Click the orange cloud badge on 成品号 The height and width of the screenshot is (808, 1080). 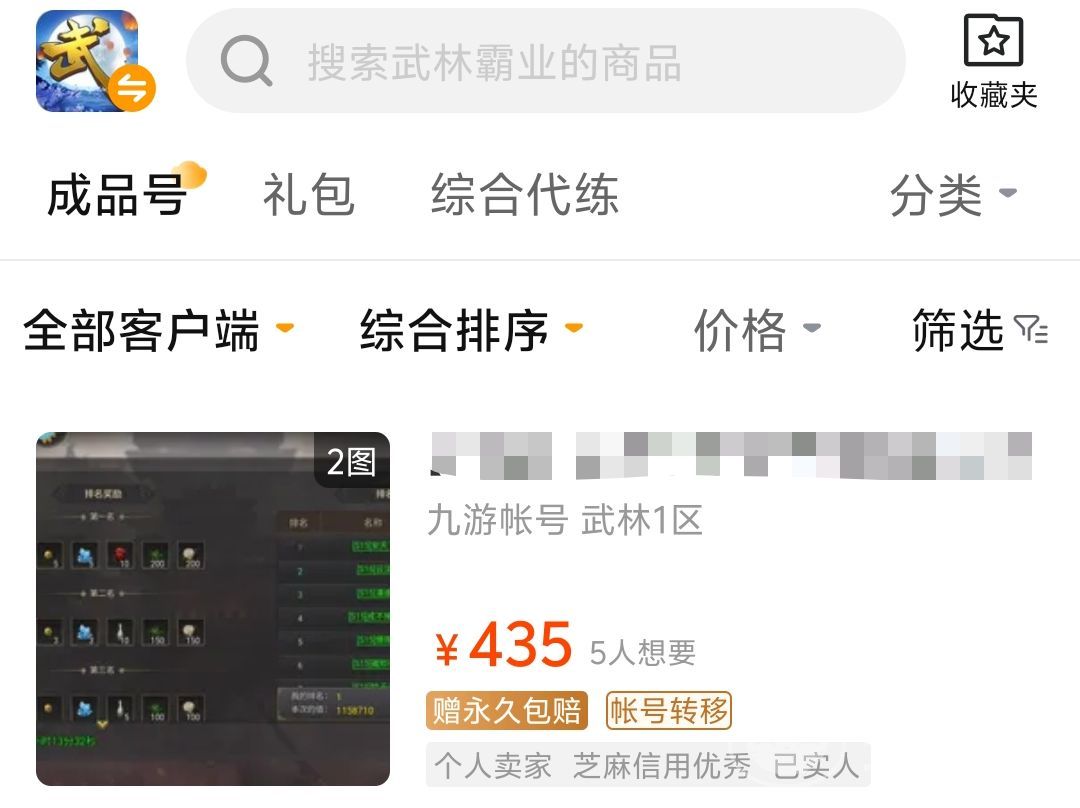(x=190, y=174)
